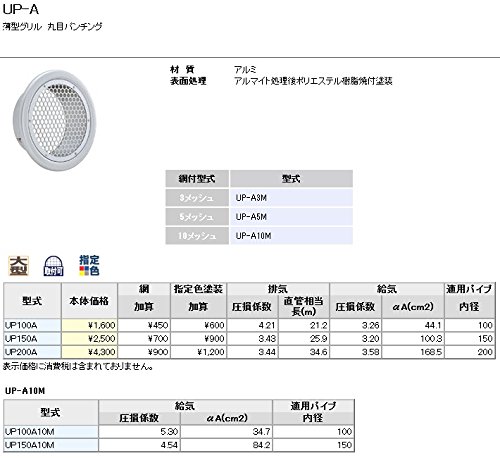Click the 3メッシュ row label
Screen dimensions: 500x458
coord(197,198)
